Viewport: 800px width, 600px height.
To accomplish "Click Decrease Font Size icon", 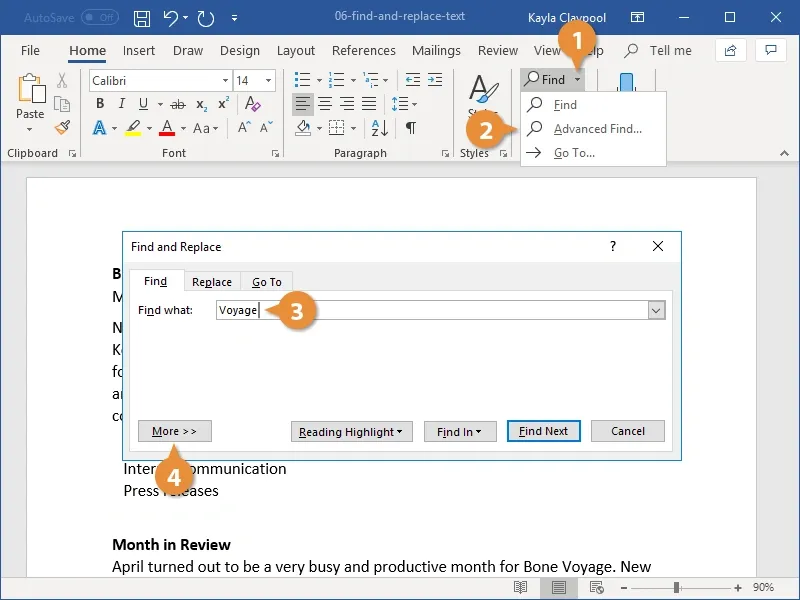I will pyautogui.click(x=266, y=127).
